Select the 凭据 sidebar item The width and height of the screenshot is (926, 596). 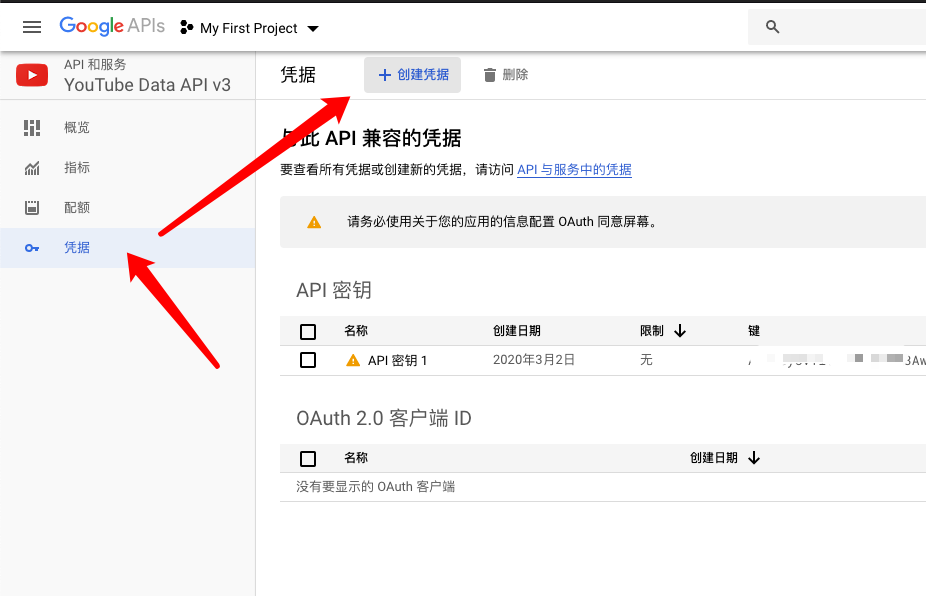coord(128,248)
